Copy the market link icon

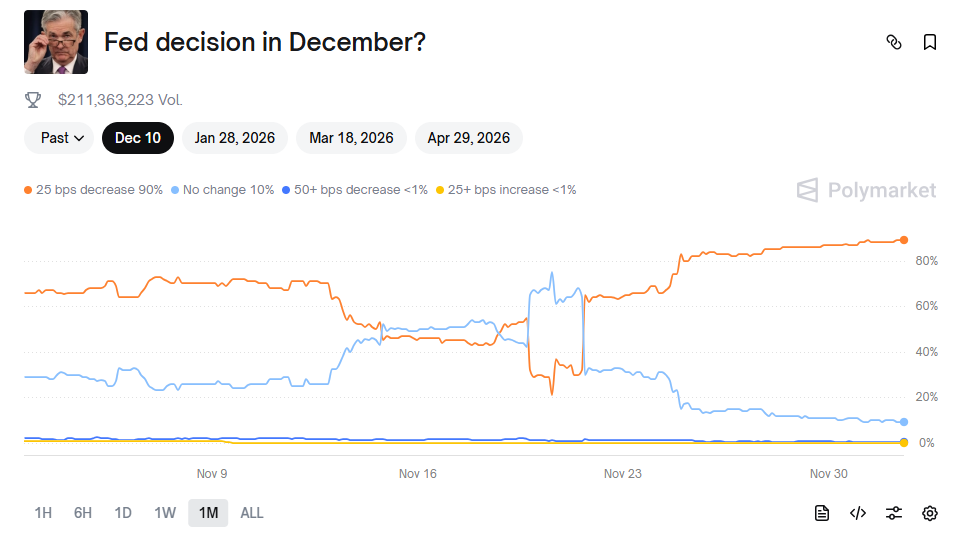click(x=894, y=42)
